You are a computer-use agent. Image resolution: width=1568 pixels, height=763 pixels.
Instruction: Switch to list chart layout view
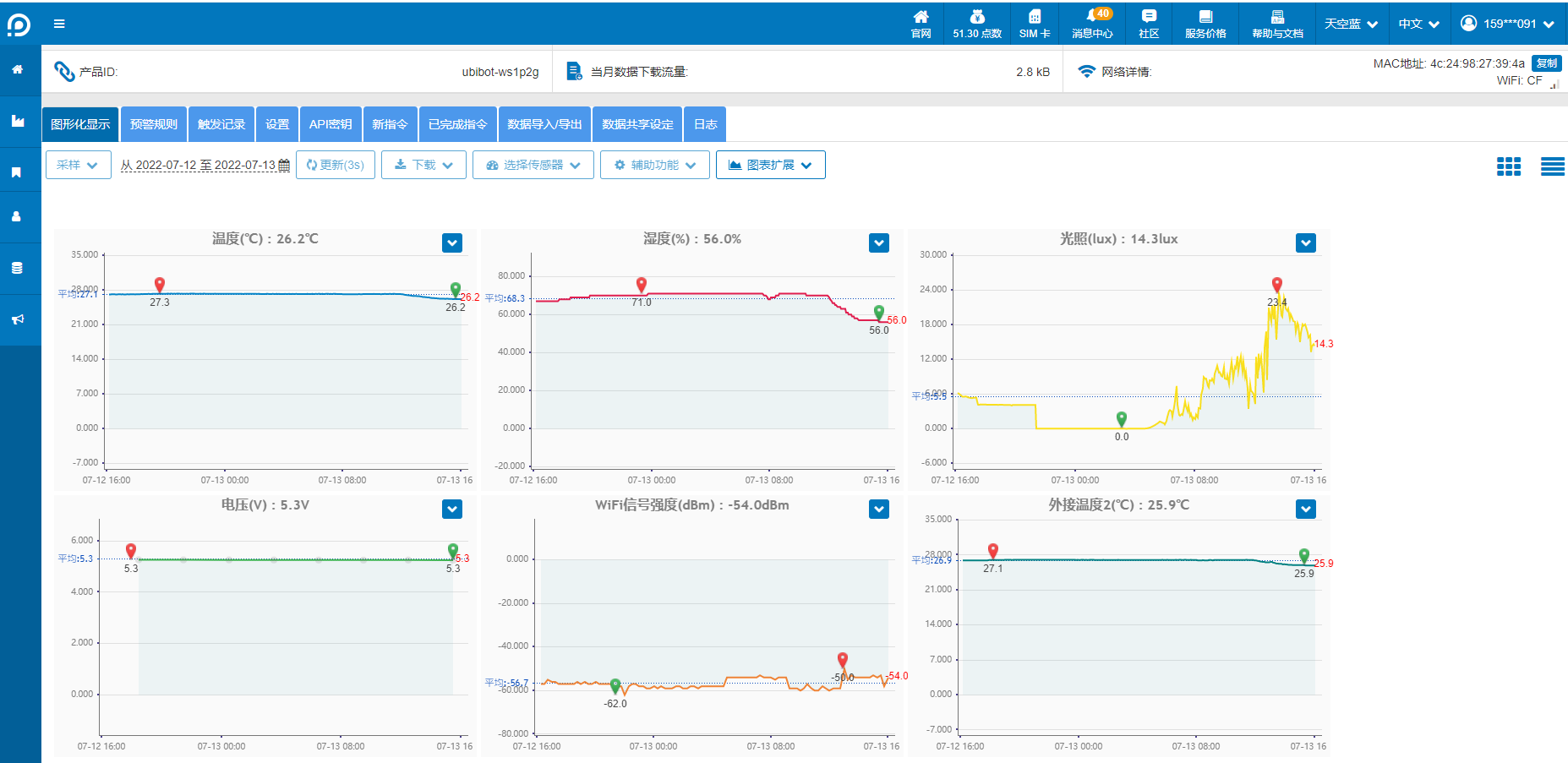click(1553, 166)
